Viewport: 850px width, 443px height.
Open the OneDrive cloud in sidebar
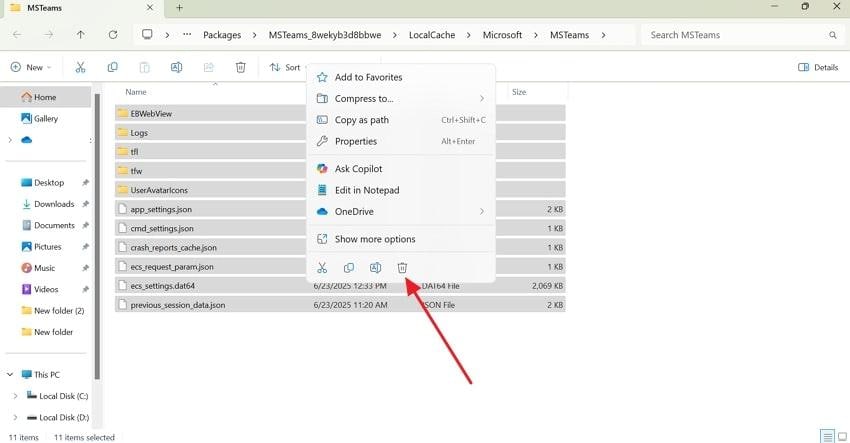point(27,140)
